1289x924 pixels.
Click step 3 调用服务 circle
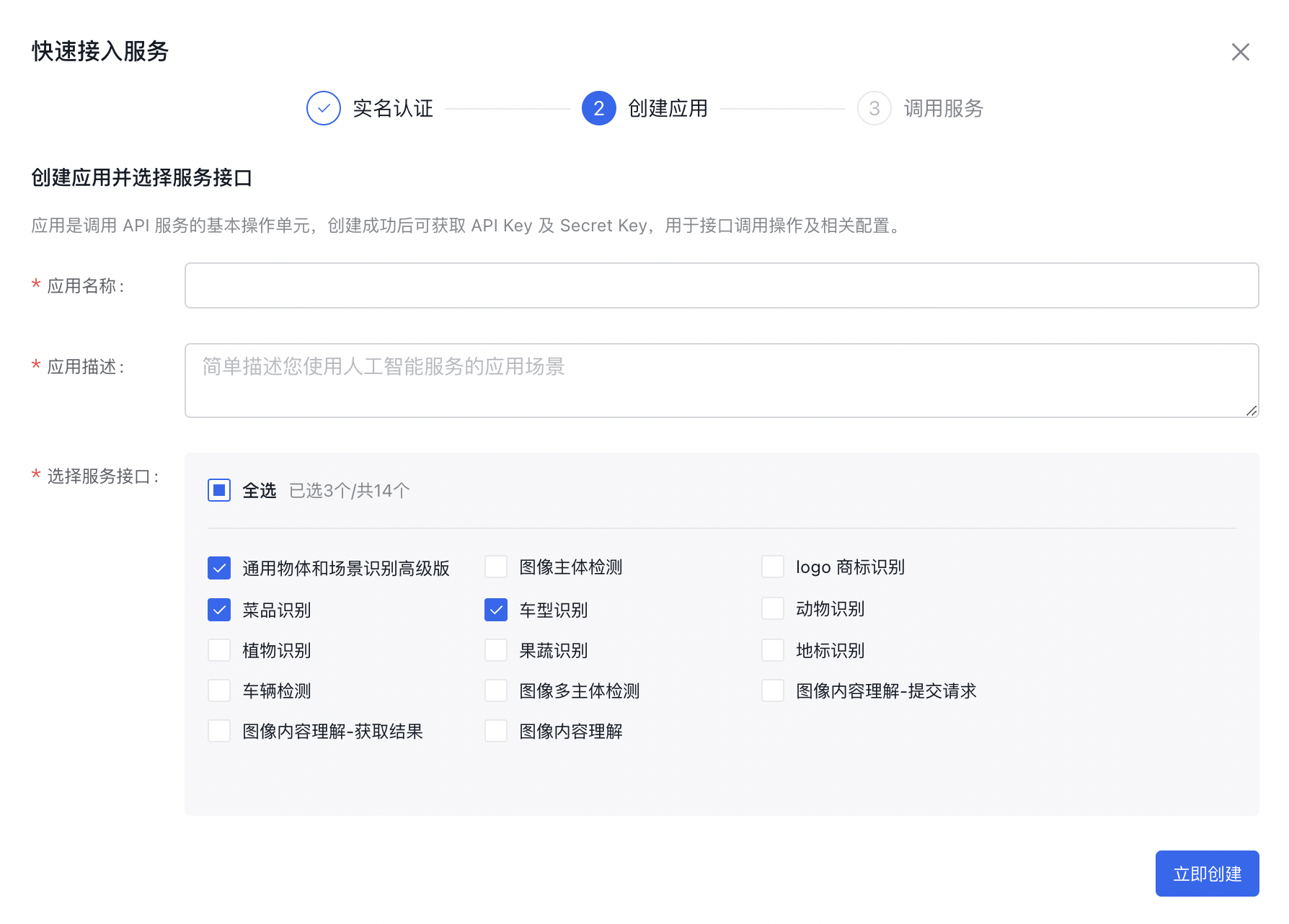point(874,109)
